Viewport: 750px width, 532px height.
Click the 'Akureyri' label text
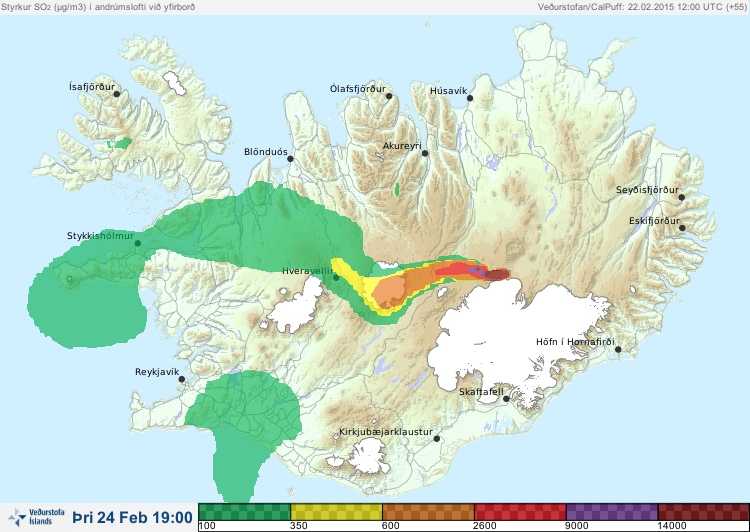click(x=402, y=146)
